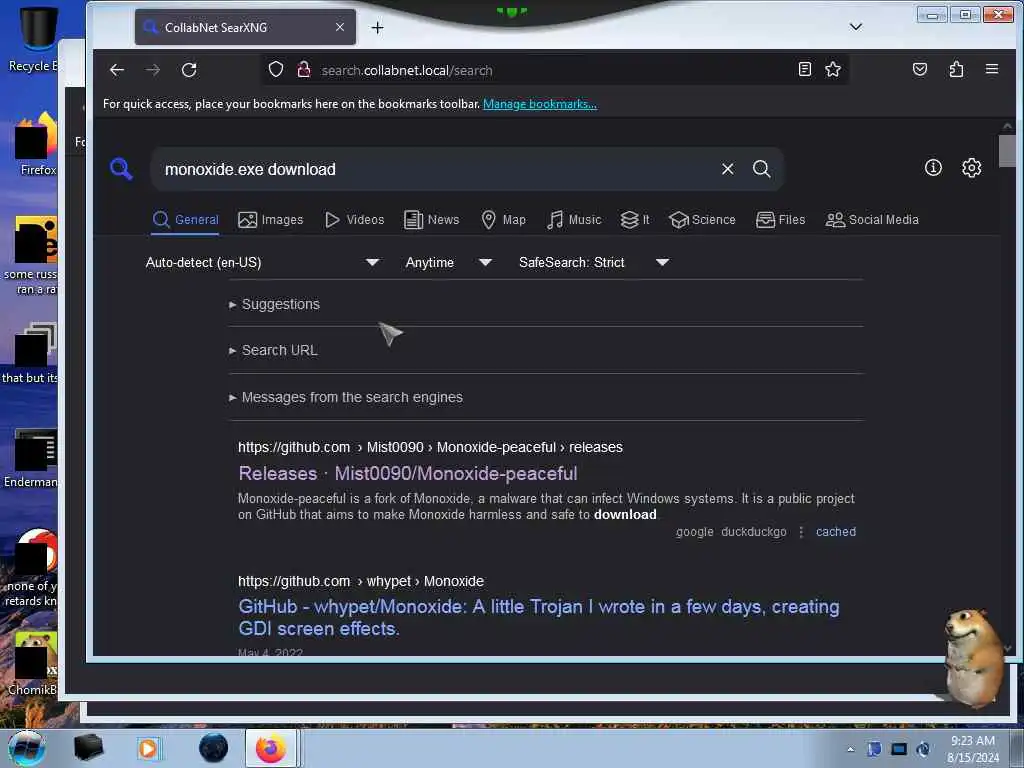Switch to the Science category tab
The height and width of the screenshot is (768, 1024).
point(703,220)
